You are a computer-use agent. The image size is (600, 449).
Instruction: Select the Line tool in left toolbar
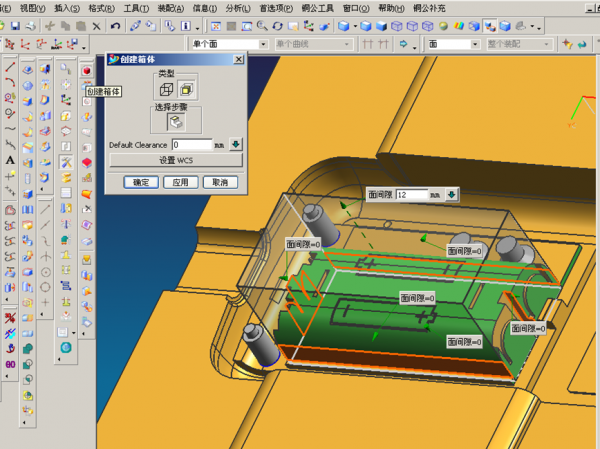click(10, 67)
